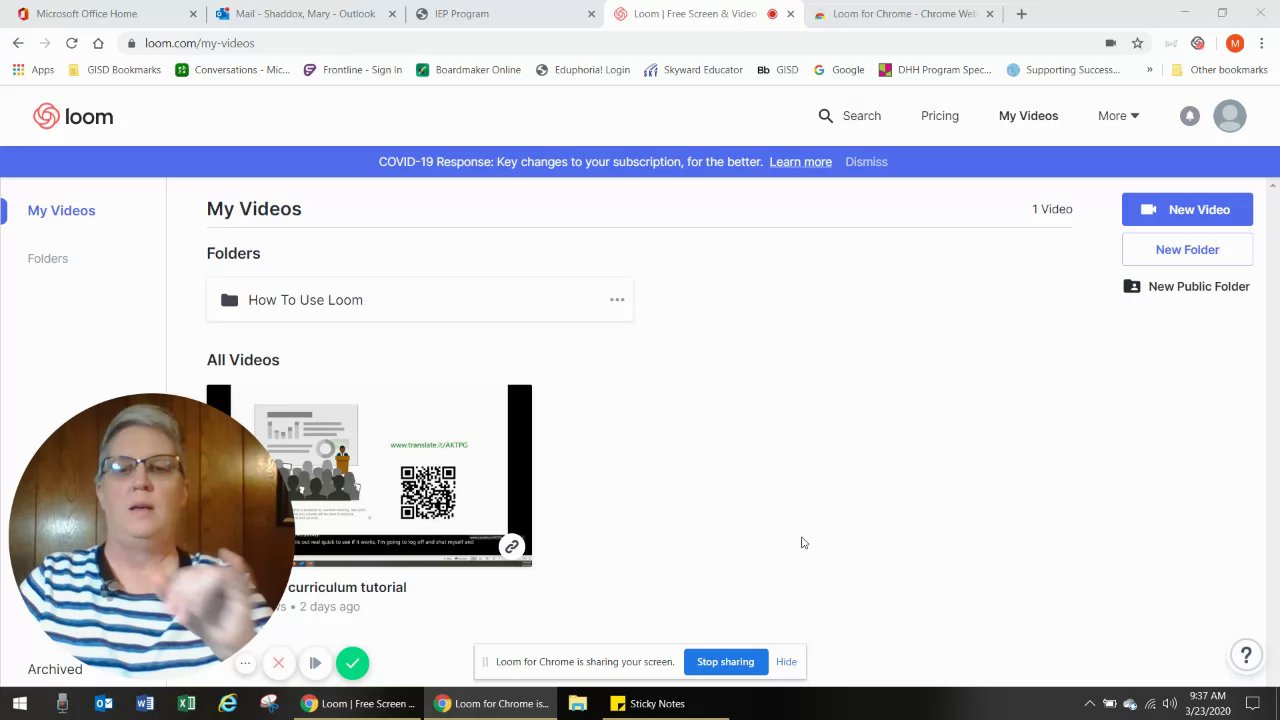Click the address bar URL
The image size is (1280, 720).
coord(199,43)
